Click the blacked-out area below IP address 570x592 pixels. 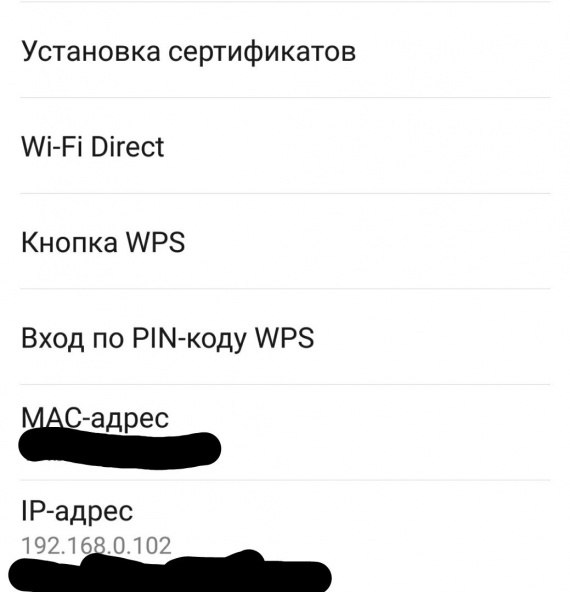tap(170, 572)
